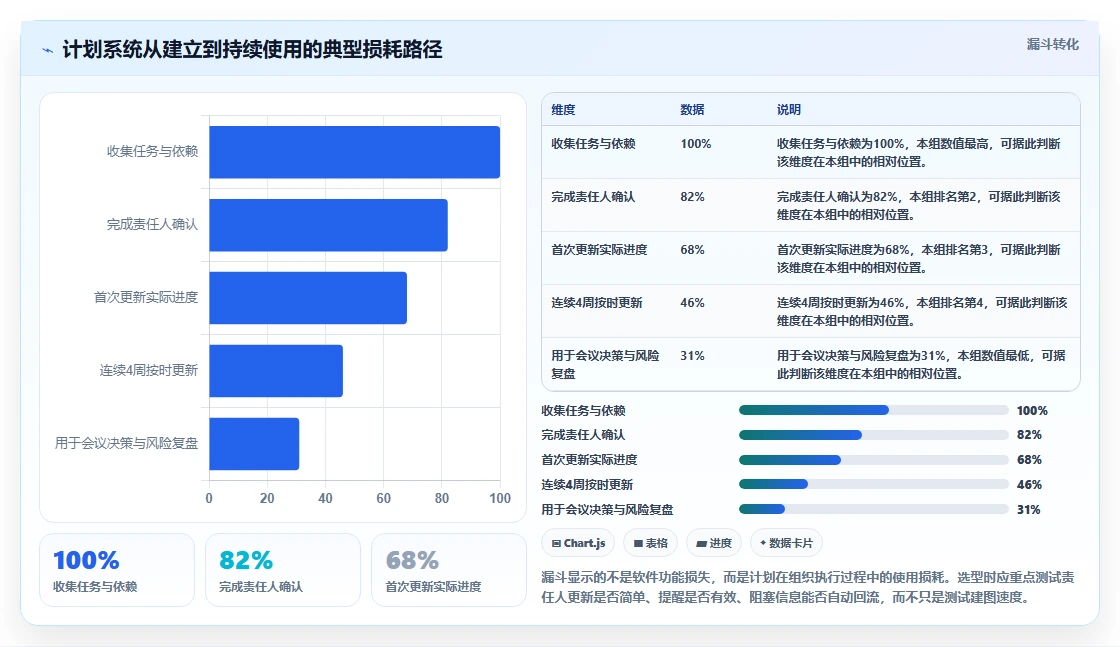
Task: Click the title 计划系统从建立到持续使用的典型损耗路径
Action: pos(252,49)
